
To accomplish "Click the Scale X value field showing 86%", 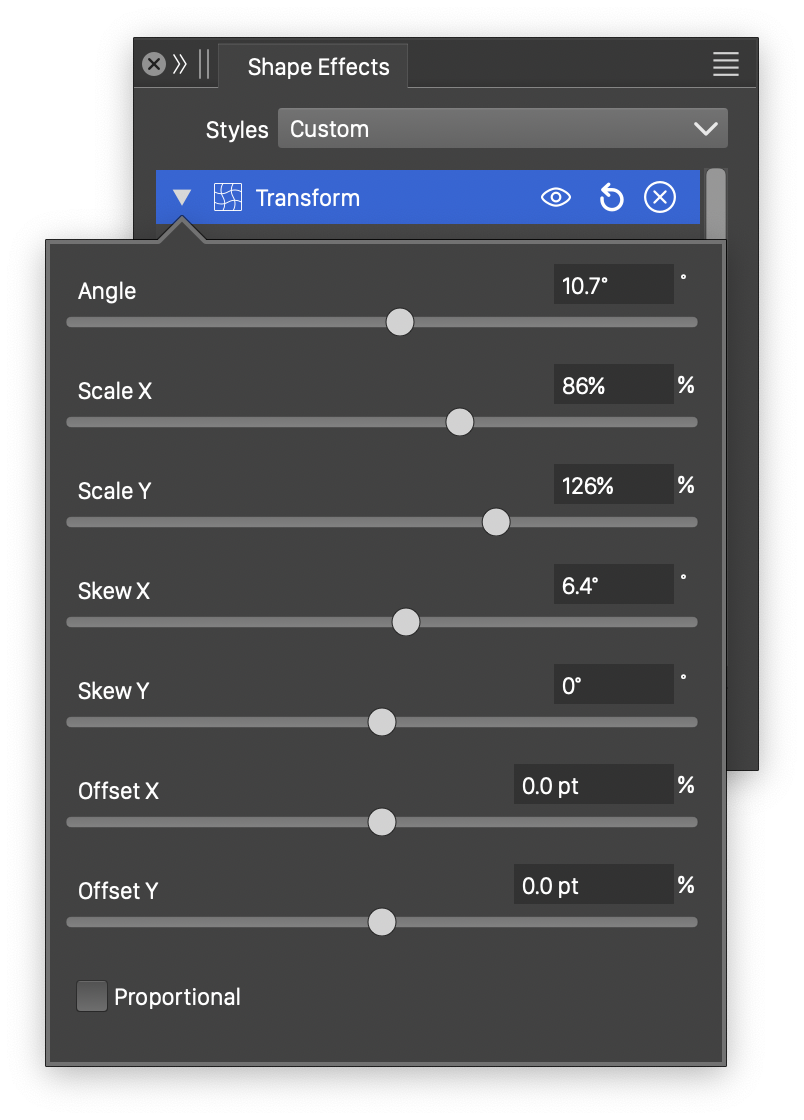I will click(x=613, y=385).
